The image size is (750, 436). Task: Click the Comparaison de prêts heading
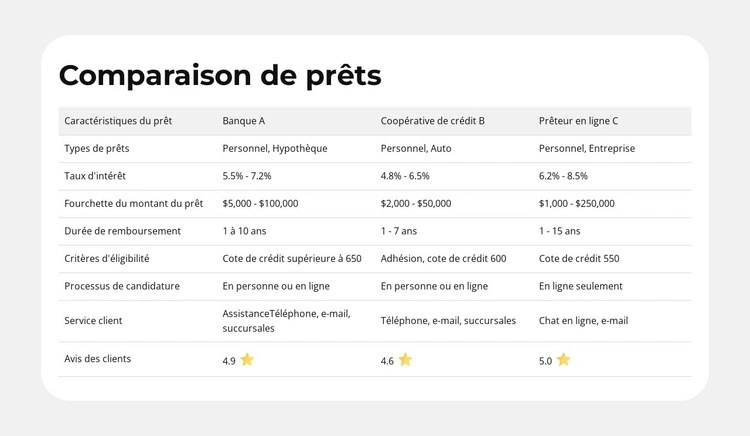pos(220,75)
